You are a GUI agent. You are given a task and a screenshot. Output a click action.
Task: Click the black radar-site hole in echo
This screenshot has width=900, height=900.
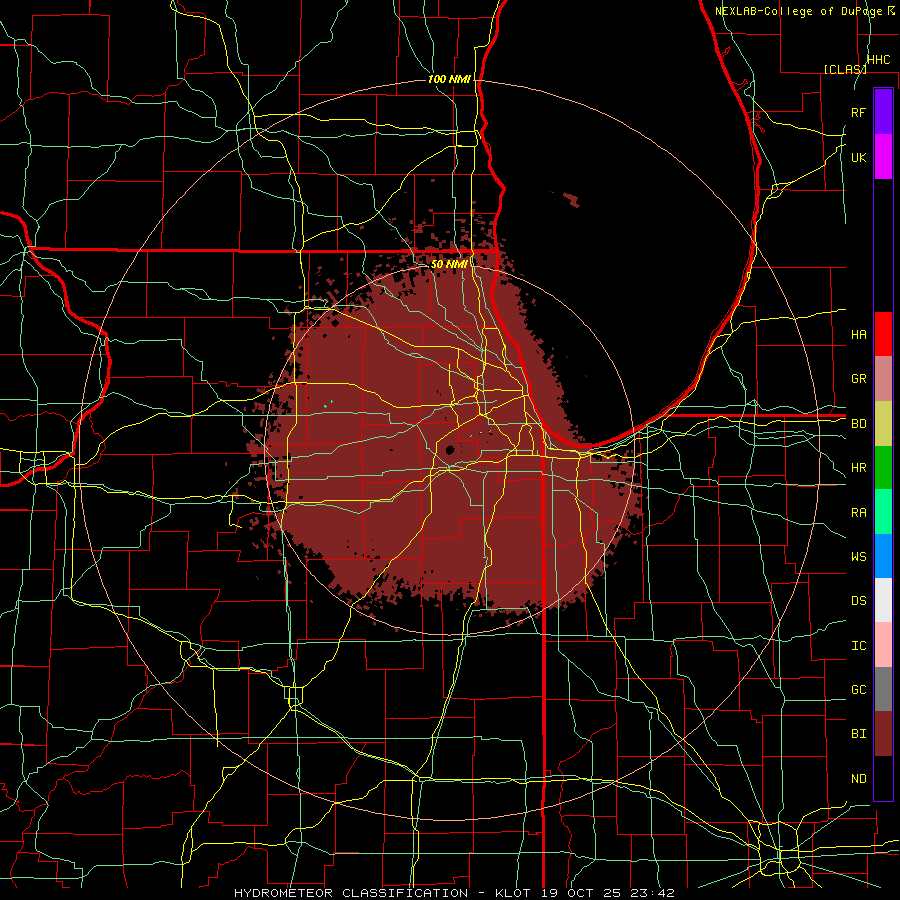[x=450, y=449]
